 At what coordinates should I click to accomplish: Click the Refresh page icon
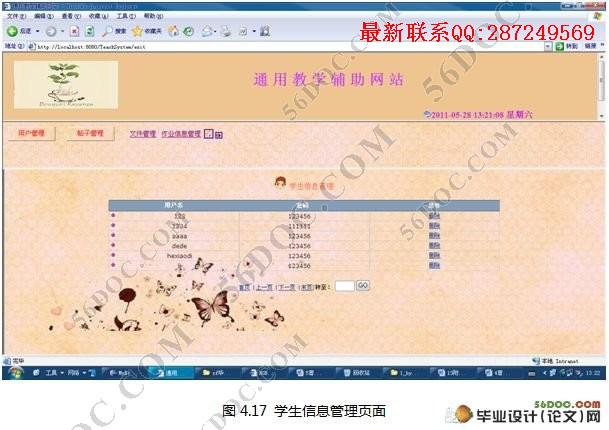tap(90, 31)
